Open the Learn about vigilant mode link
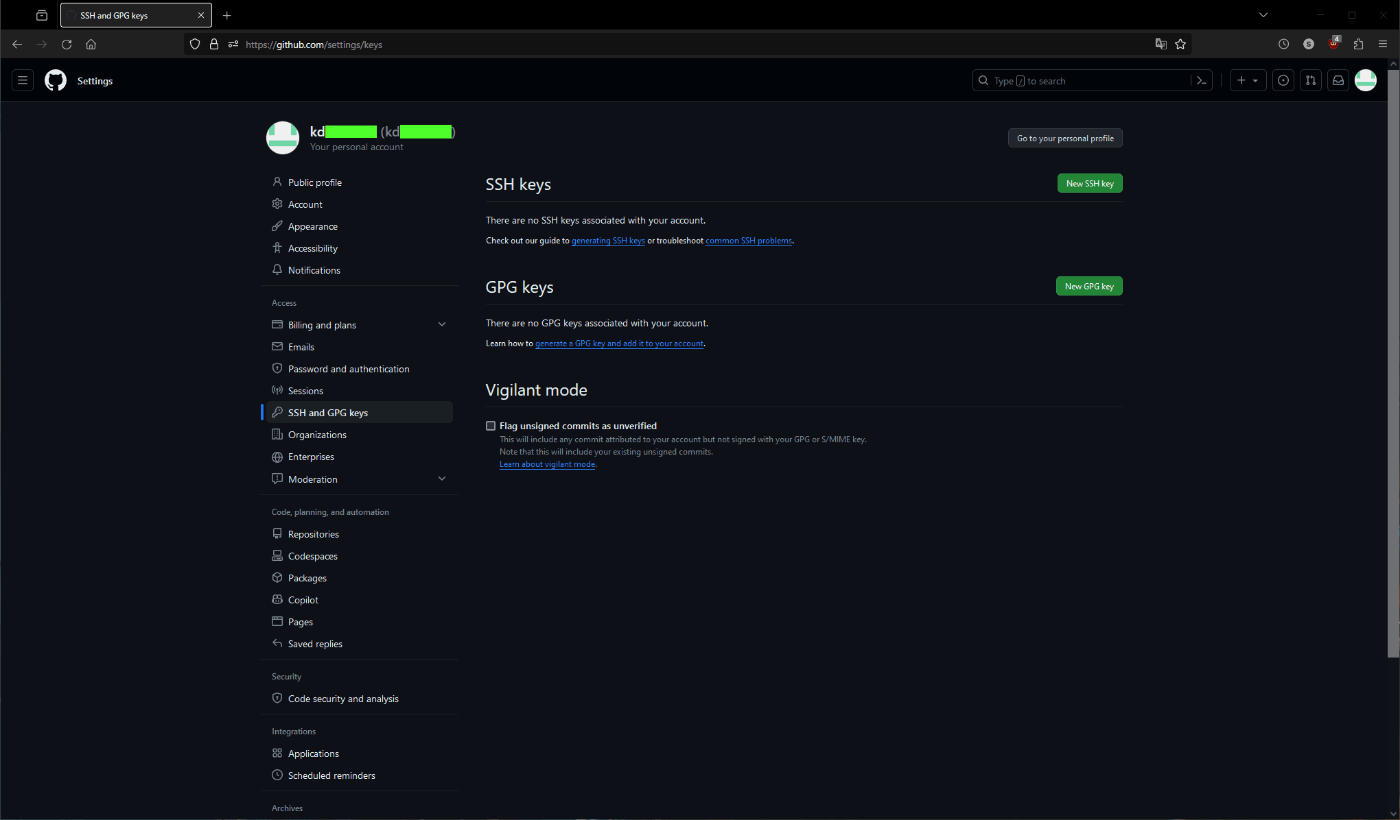 [x=547, y=465]
